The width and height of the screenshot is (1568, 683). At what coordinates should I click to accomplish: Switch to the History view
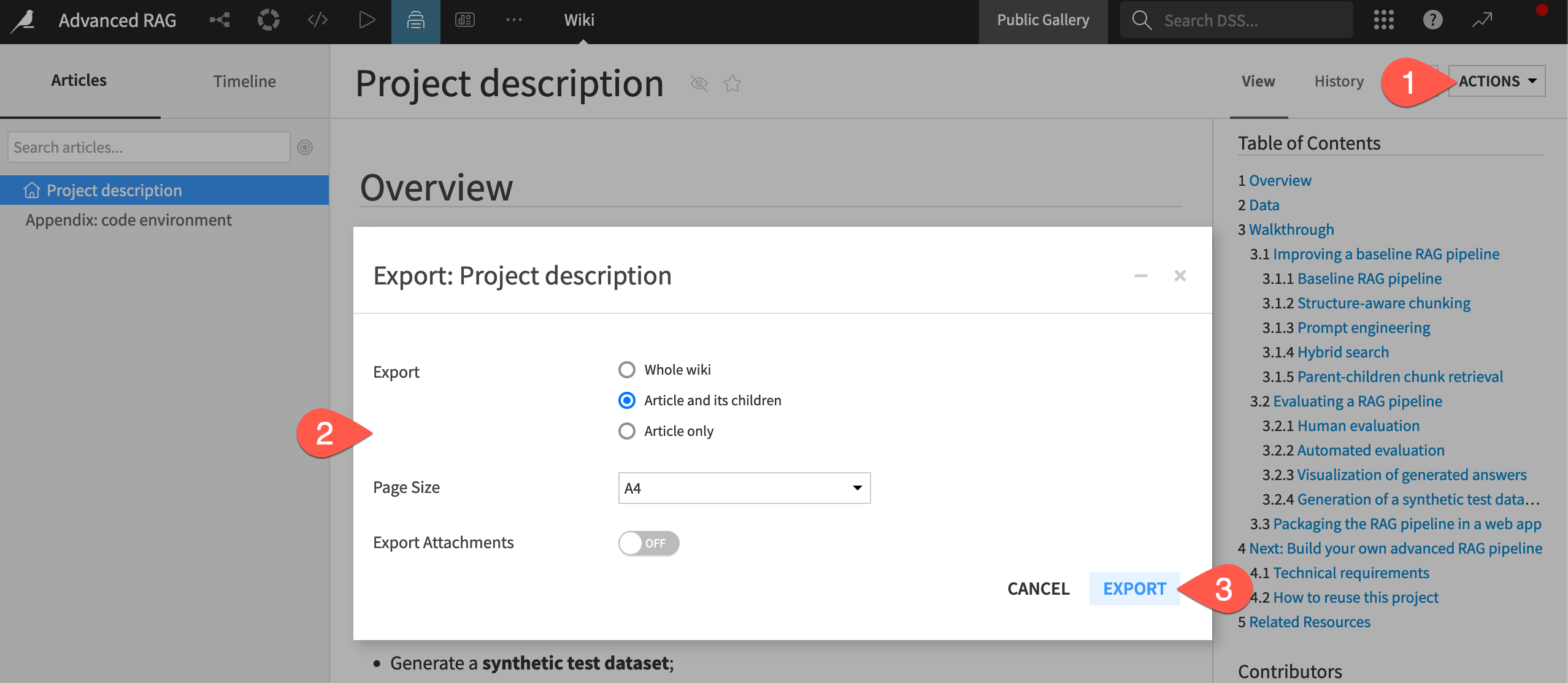click(1339, 80)
